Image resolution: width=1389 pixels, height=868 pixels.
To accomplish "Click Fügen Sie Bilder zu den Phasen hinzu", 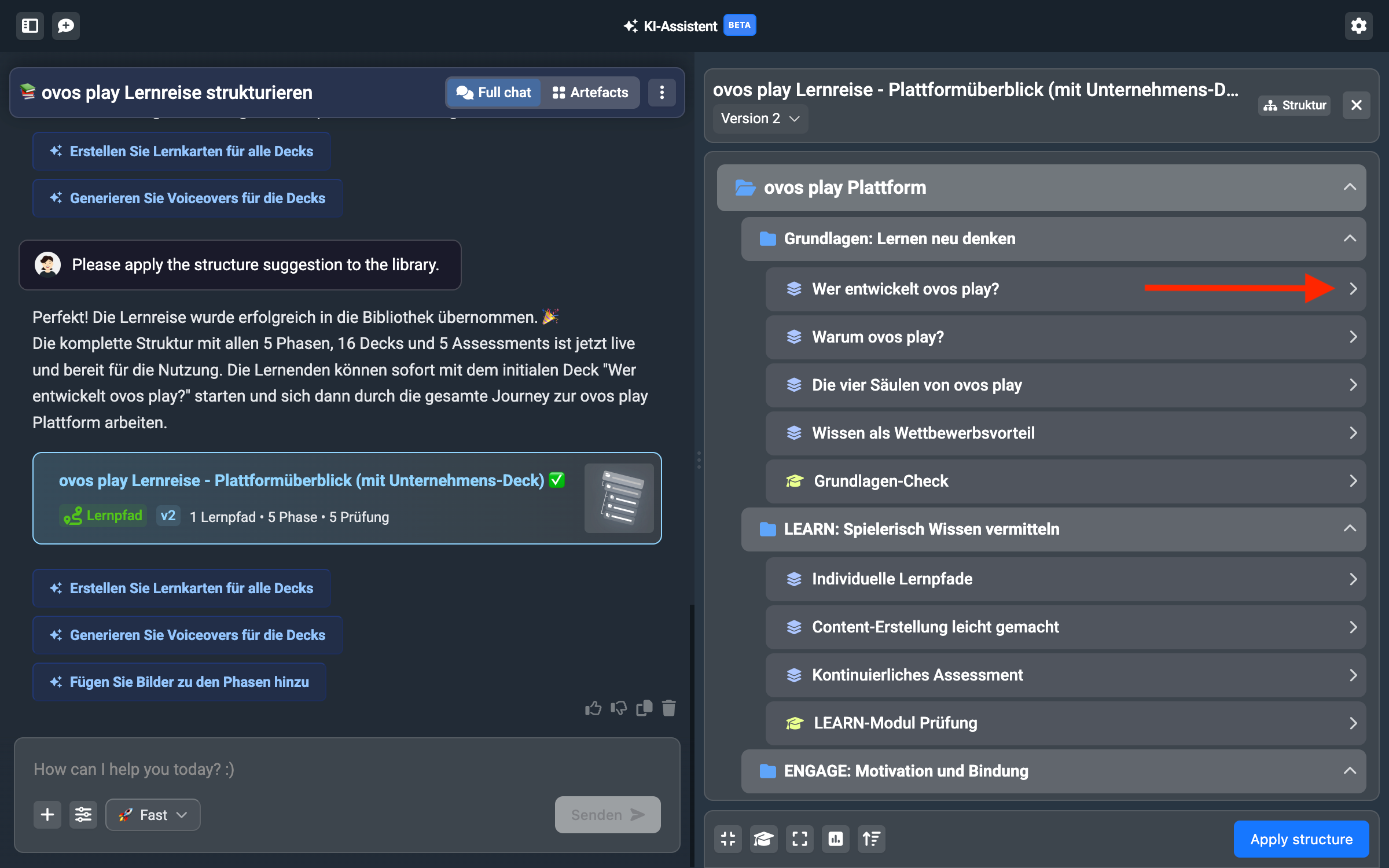I will click(180, 682).
